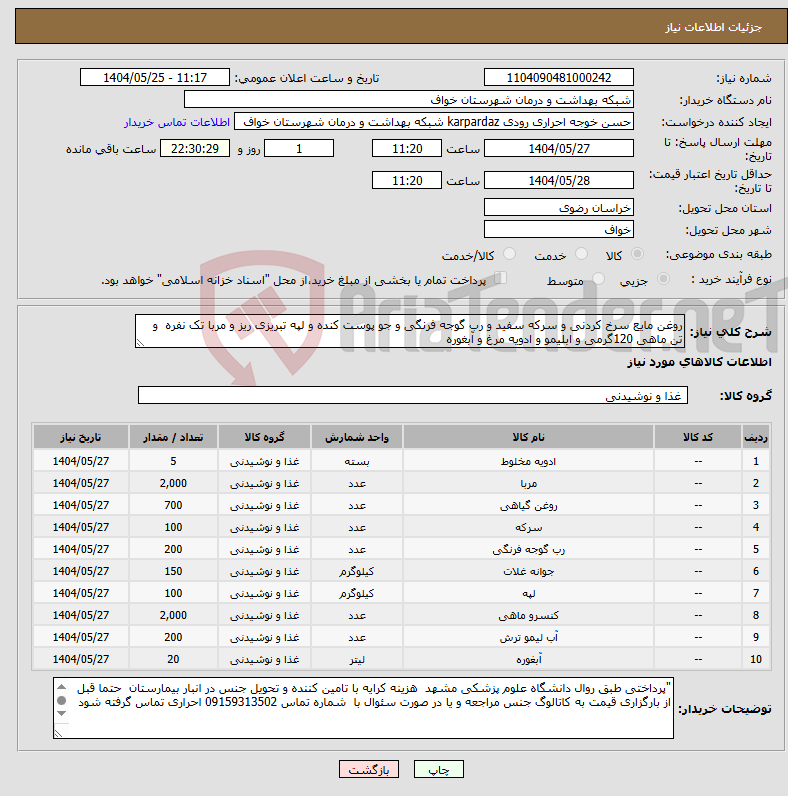
Task: Open اطلاعات تماس خریدار link
Action: pos(177,122)
